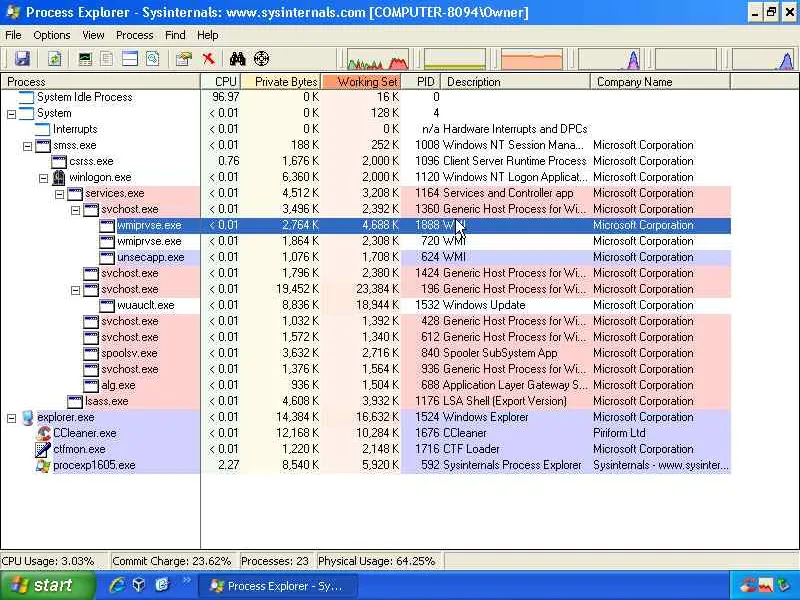Image resolution: width=800 pixels, height=600 pixels.
Task: Click the rightmost mini graph in the toolbar
Action: click(763, 59)
